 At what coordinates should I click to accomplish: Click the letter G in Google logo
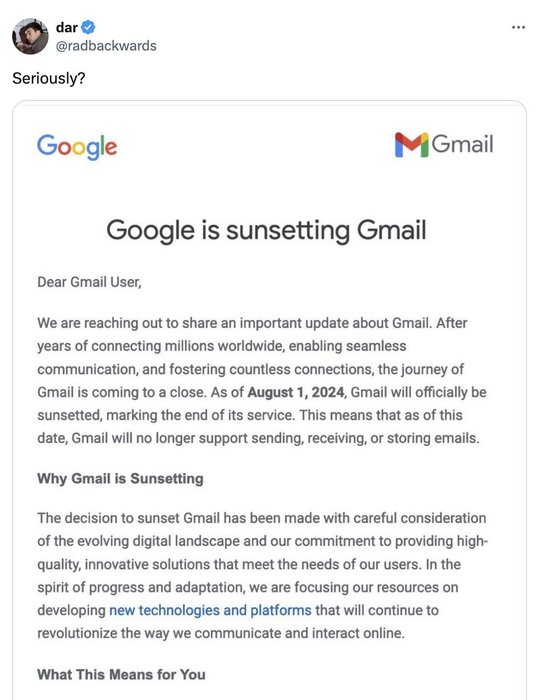[45, 145]
